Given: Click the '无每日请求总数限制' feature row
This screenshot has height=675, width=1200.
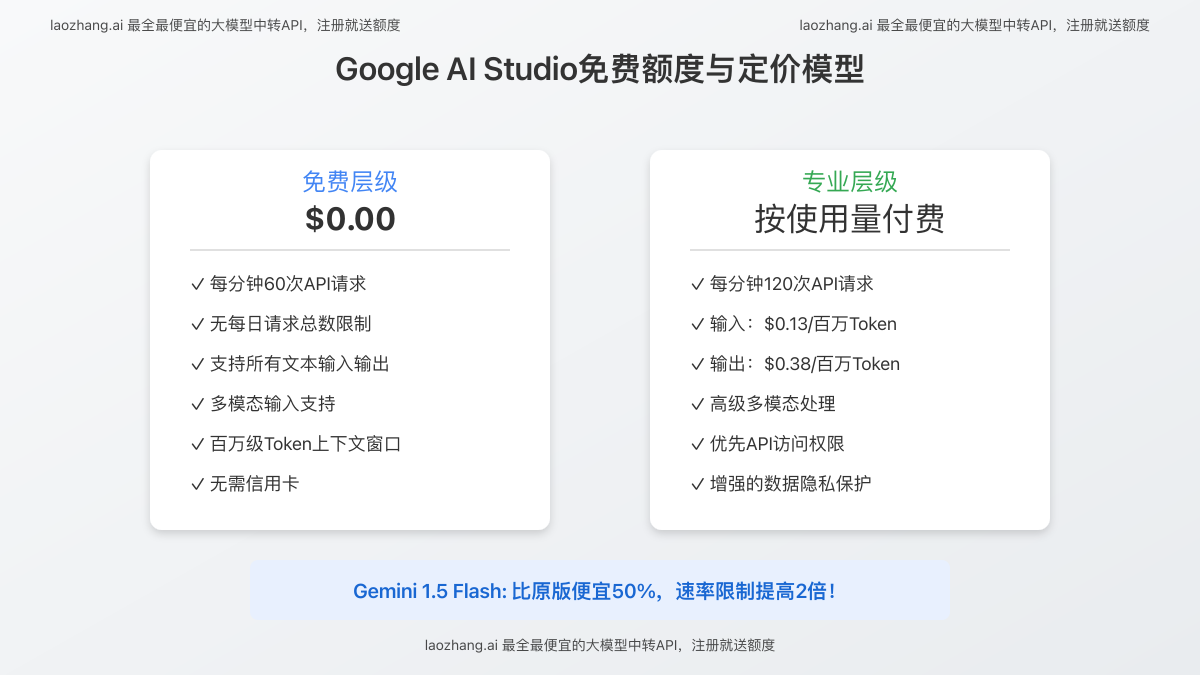Looking at the screenshot, I should point(281,324).
